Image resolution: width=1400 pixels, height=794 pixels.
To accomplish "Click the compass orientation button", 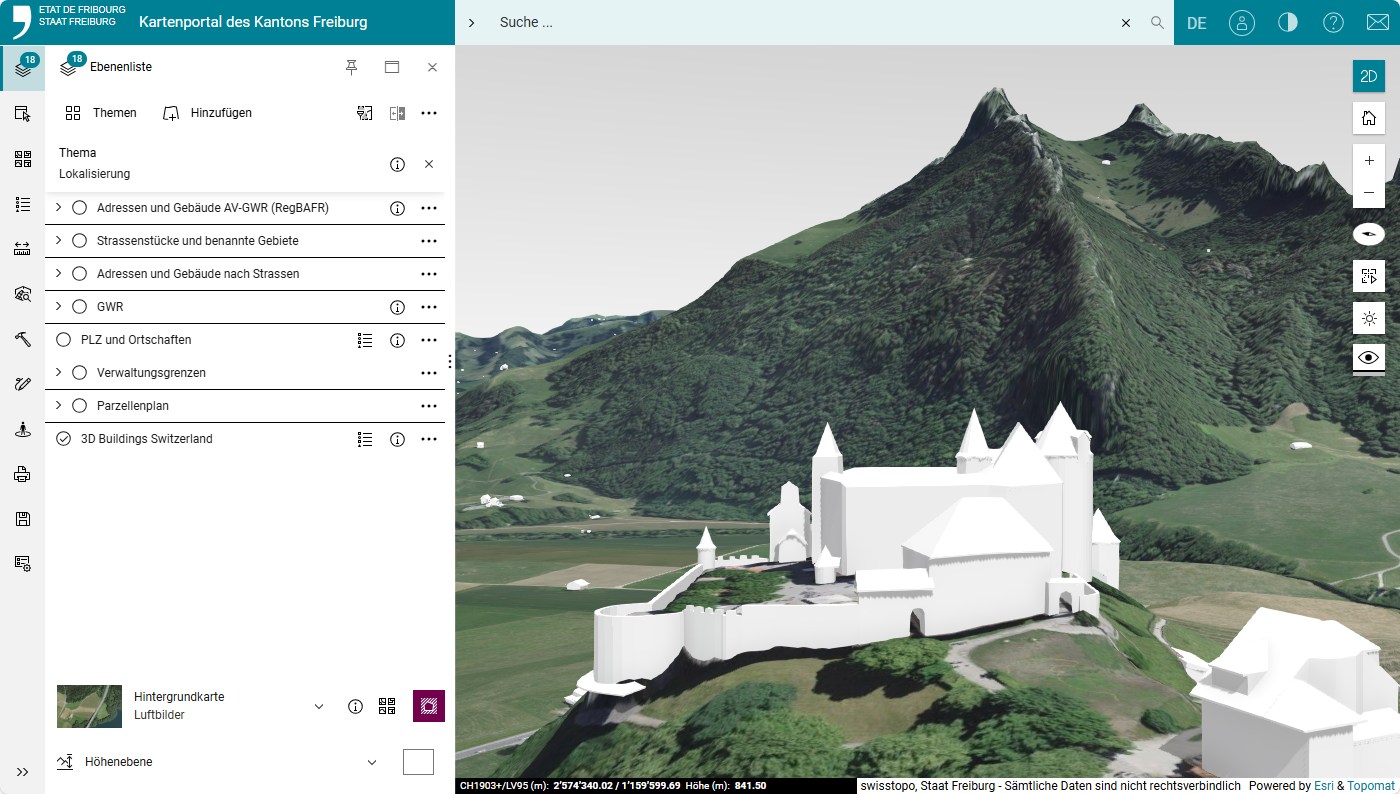I will tap(1368, 234).
